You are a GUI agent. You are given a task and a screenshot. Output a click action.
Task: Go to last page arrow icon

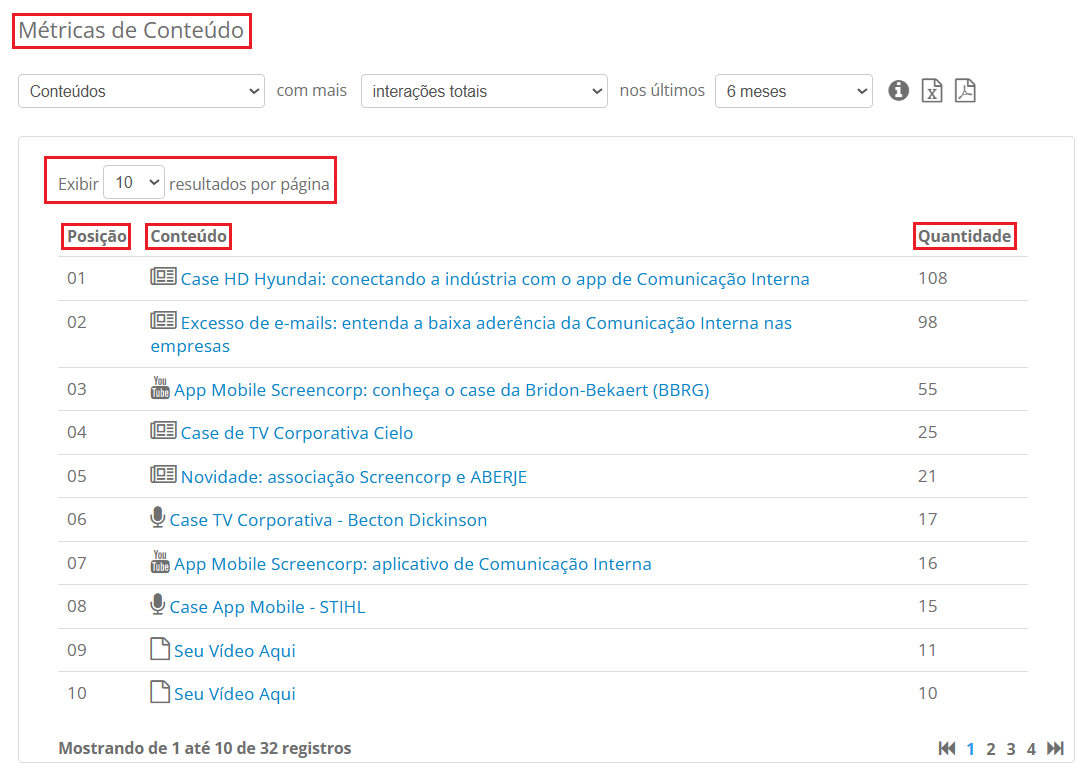point(1055,749)
